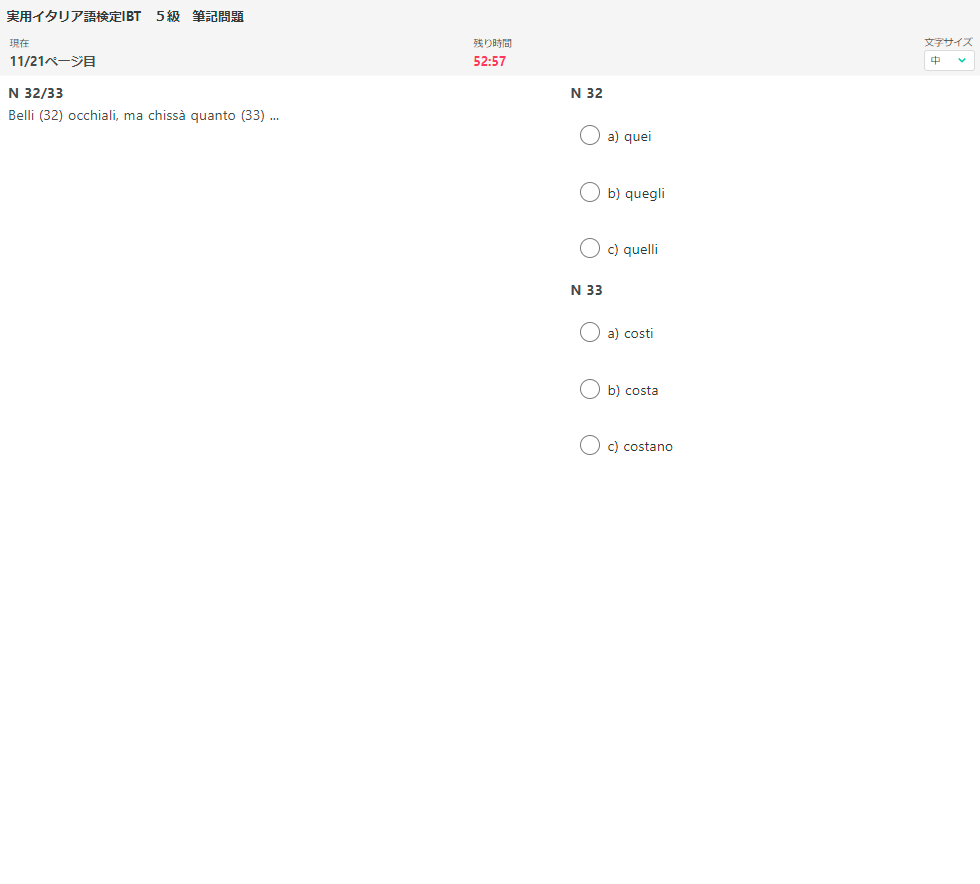Screen dimensions: 980x884
Task: Choose option b) costa for N 33
Action: (x=589, y=389)
